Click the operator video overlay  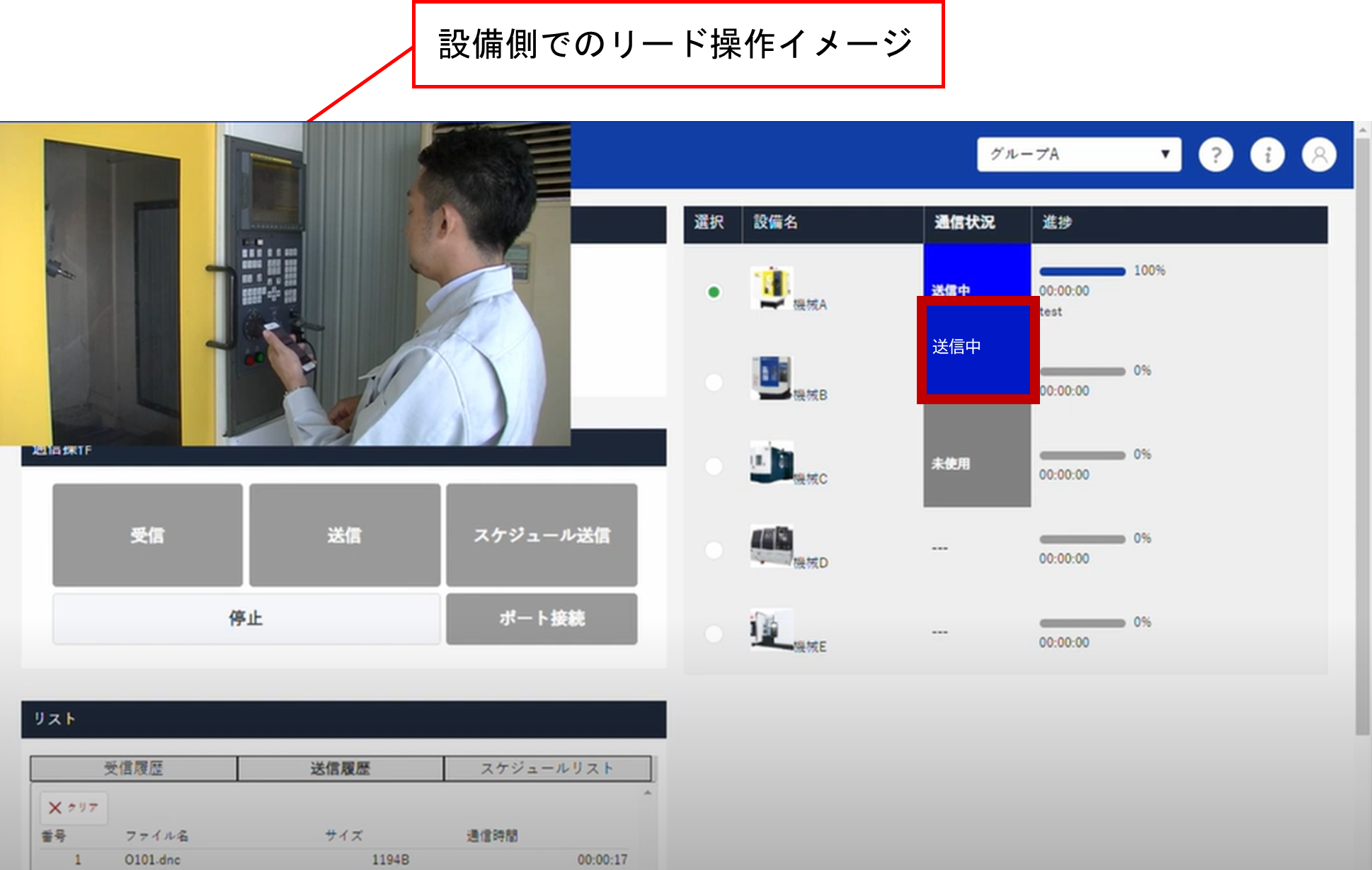click(x=285, y=284)
